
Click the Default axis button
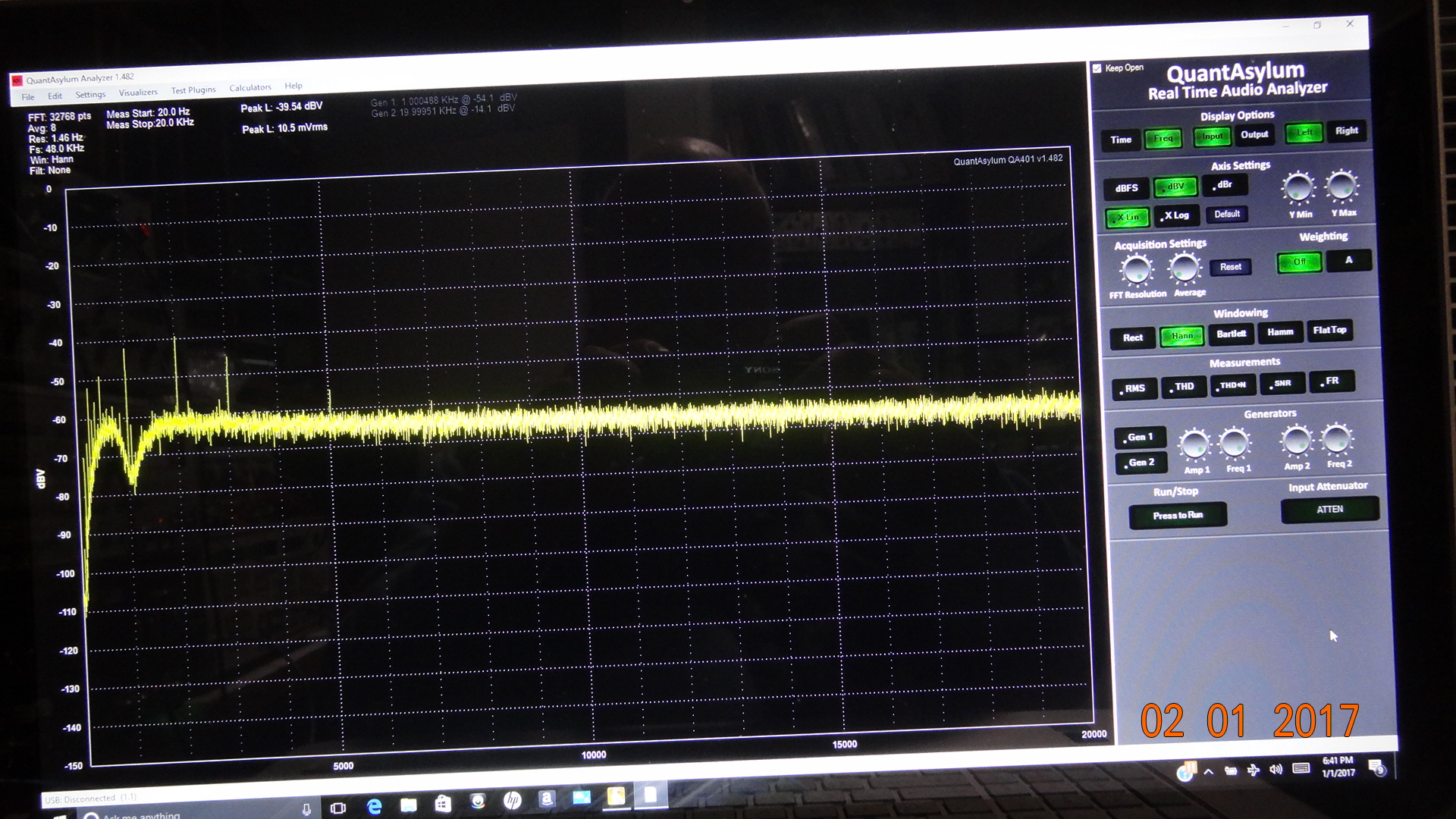tap(1227, 214)
